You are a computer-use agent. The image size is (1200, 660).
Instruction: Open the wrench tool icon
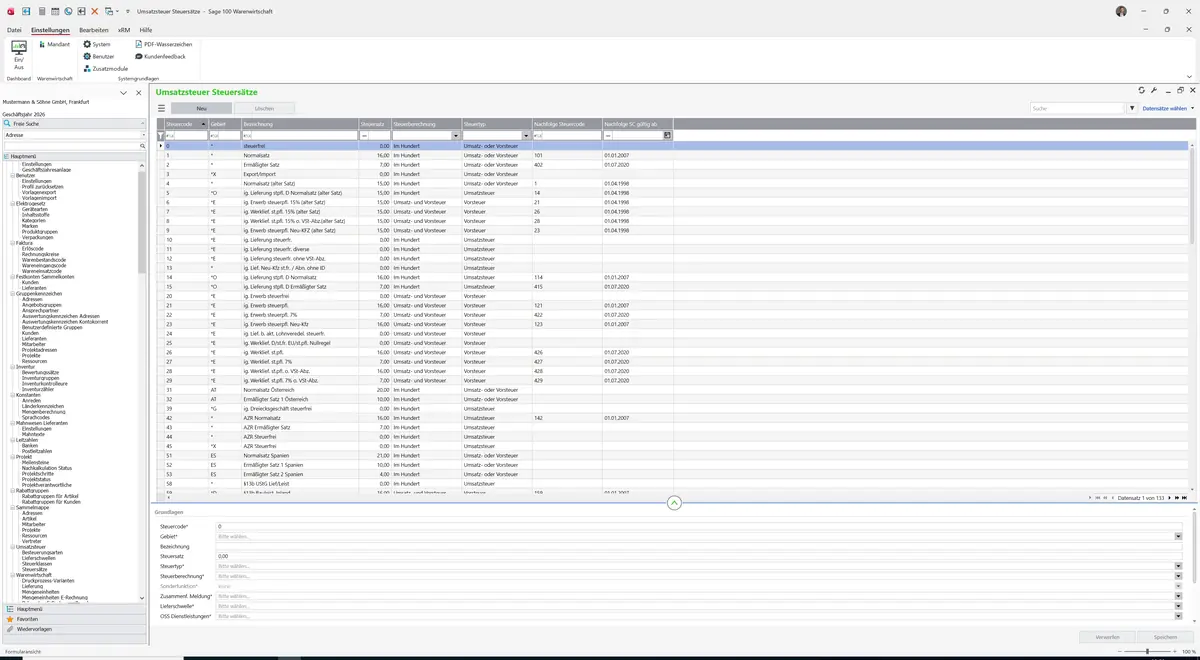pos(1155,91)
